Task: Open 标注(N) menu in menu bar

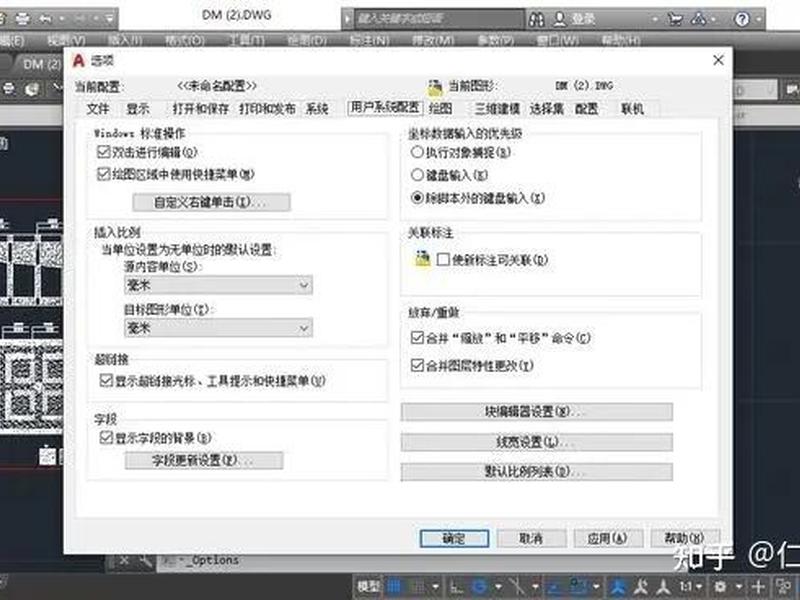Action: pyautogui.click(x=369, y=40)
